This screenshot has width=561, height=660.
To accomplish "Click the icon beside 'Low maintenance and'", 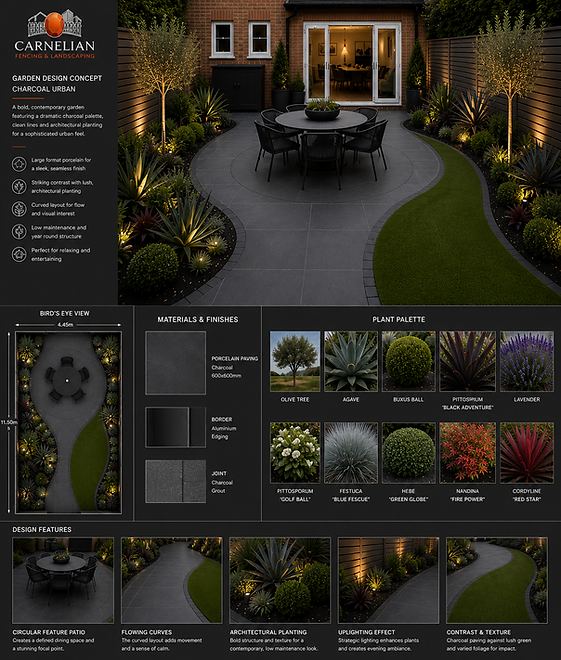I will coord(19,232).
